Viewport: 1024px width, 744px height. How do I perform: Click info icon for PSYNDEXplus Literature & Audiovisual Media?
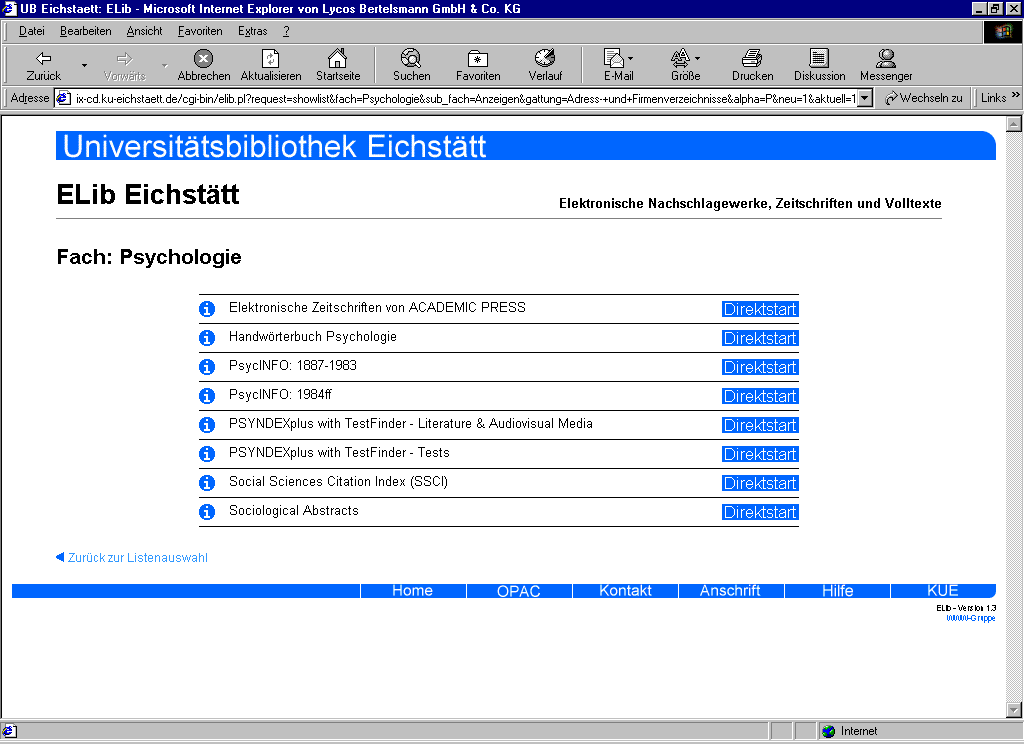(207, 425)
